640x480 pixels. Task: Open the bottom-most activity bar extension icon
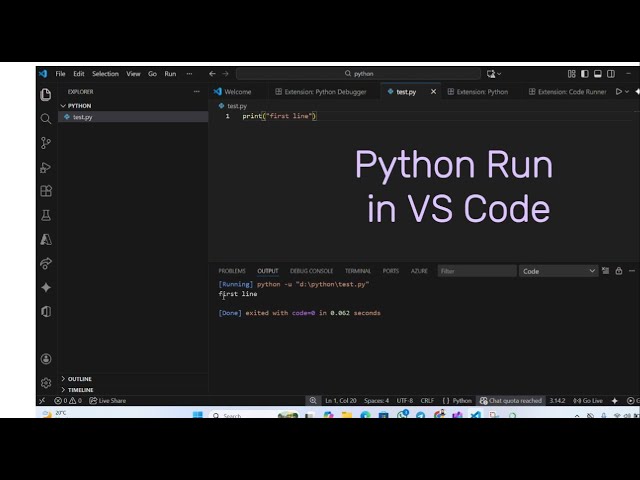(46, 311)
